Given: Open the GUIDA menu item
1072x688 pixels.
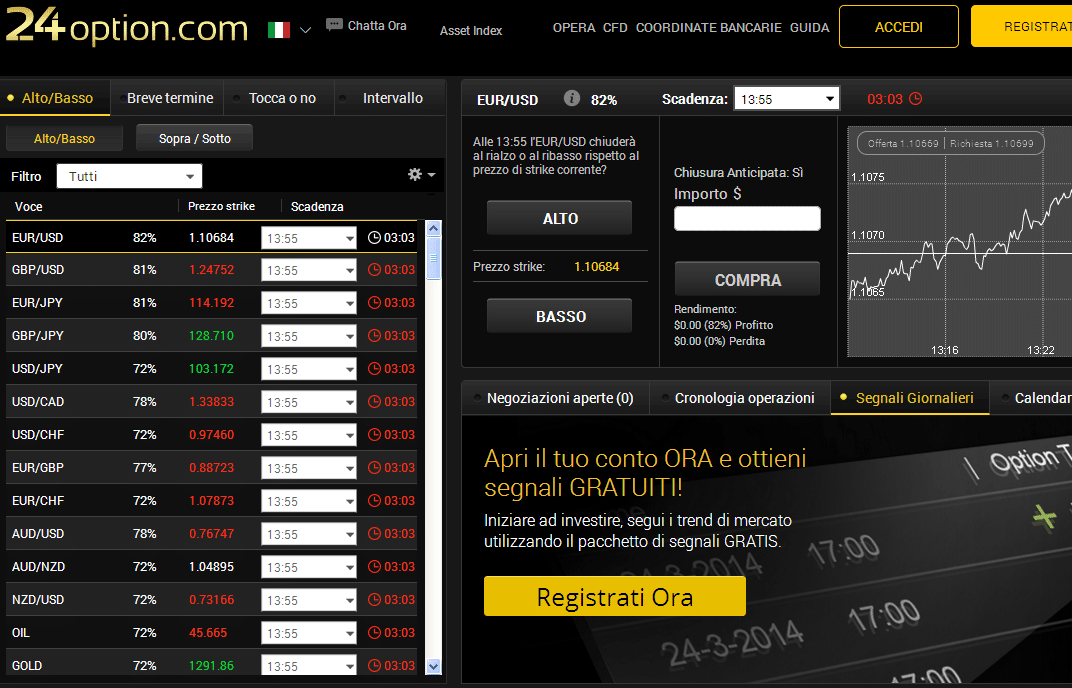Looking at the screenshot, I should pyautogui.click(x=809, y=27).
